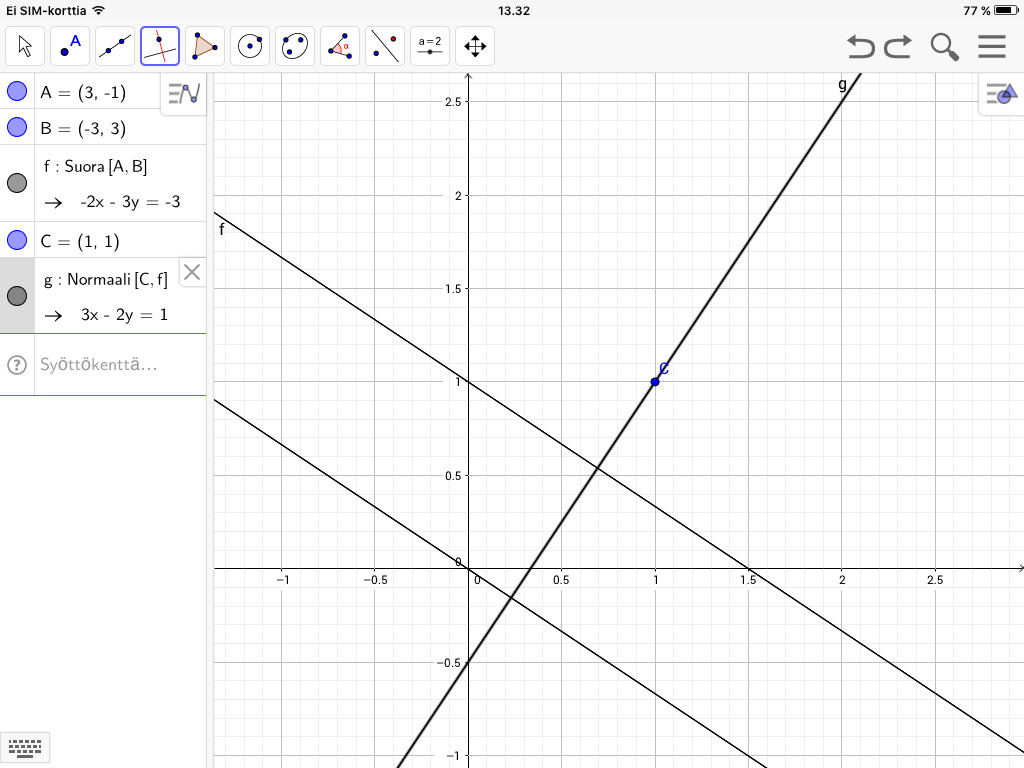
Task: Toggle visibility of point A
Action: (17, 93)
